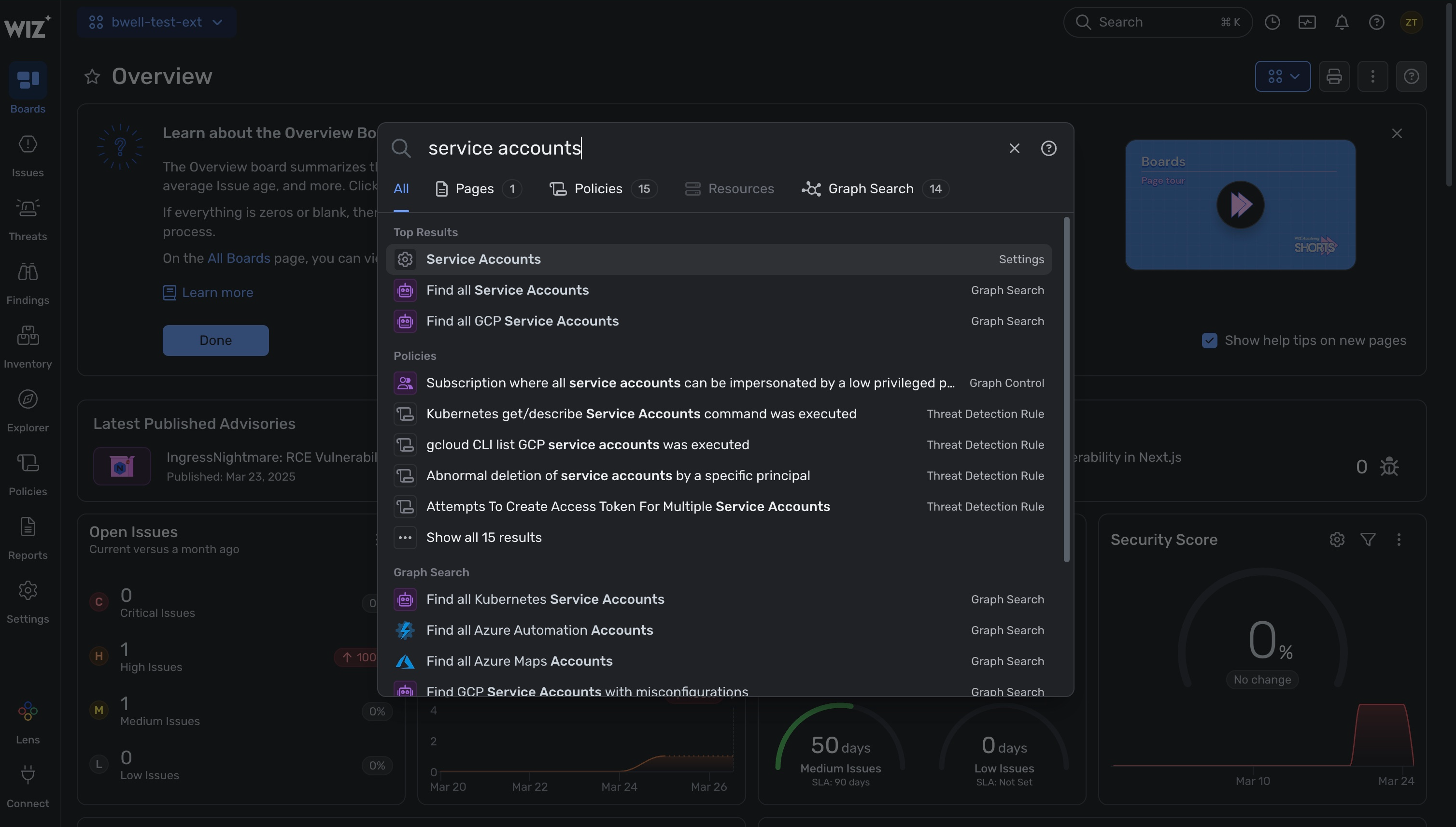
Task: Open Service Accounts Settings result
Action: coord(719,259)
